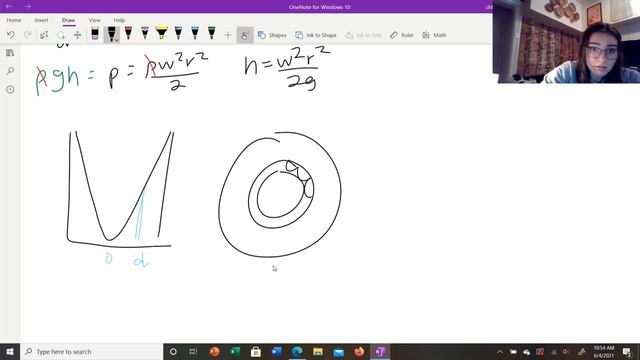Go forward using the title bar arrow
This screenshot has width=640, height=360.
click(x=27, y=7)
